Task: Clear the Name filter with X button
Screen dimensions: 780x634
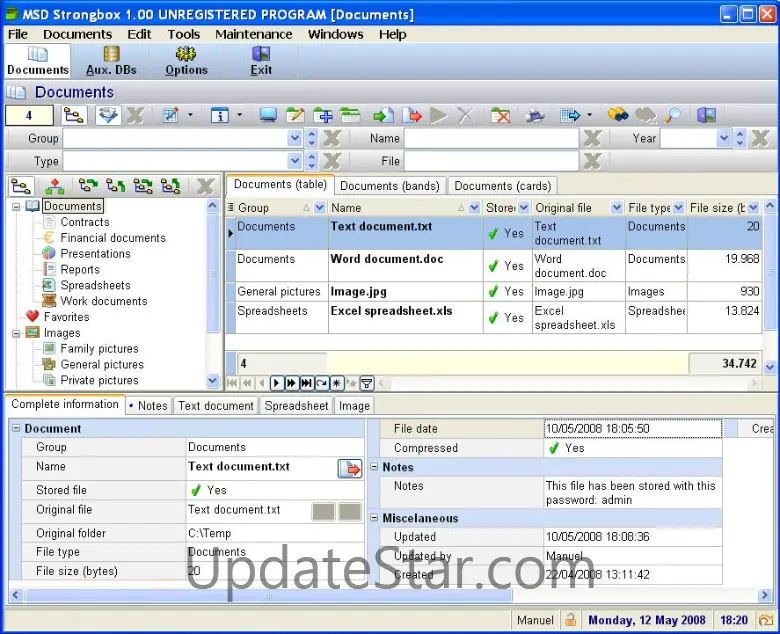Action: coord(592,138)
